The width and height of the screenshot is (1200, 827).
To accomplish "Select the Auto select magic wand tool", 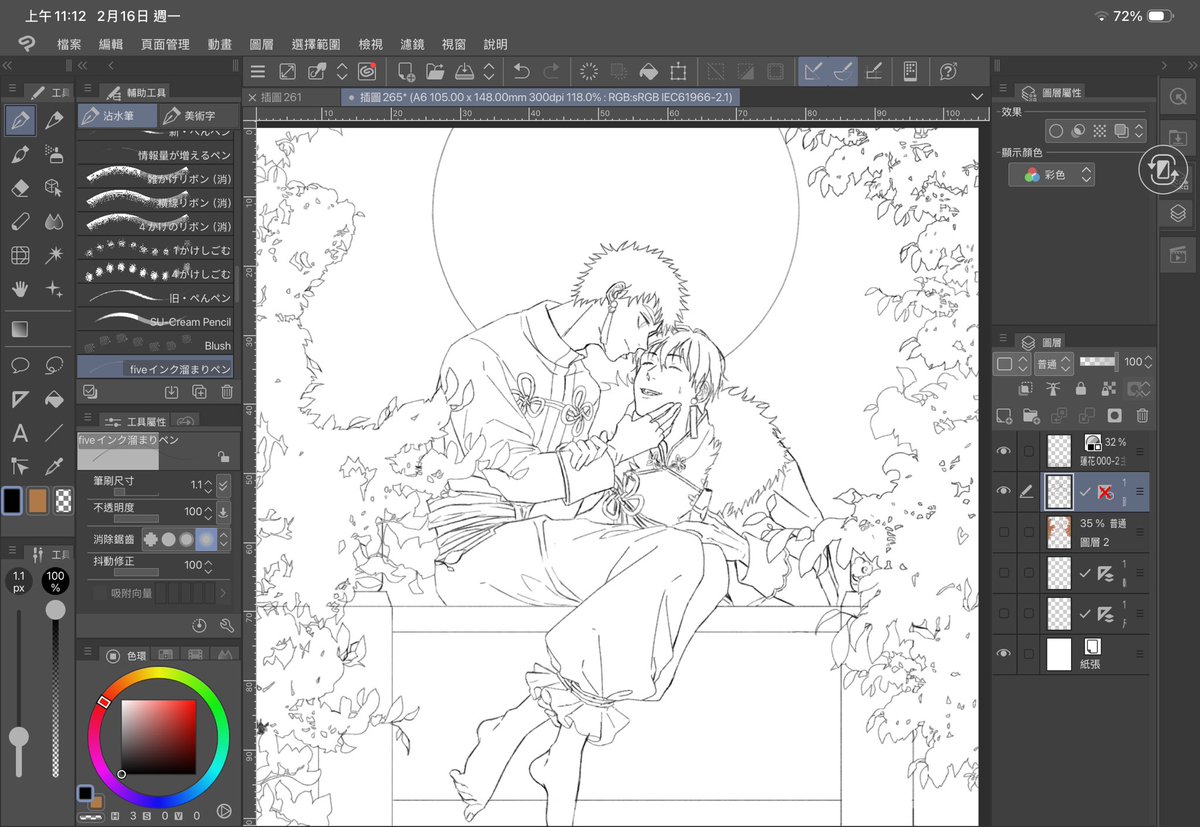I will click(x=54, y=255).
